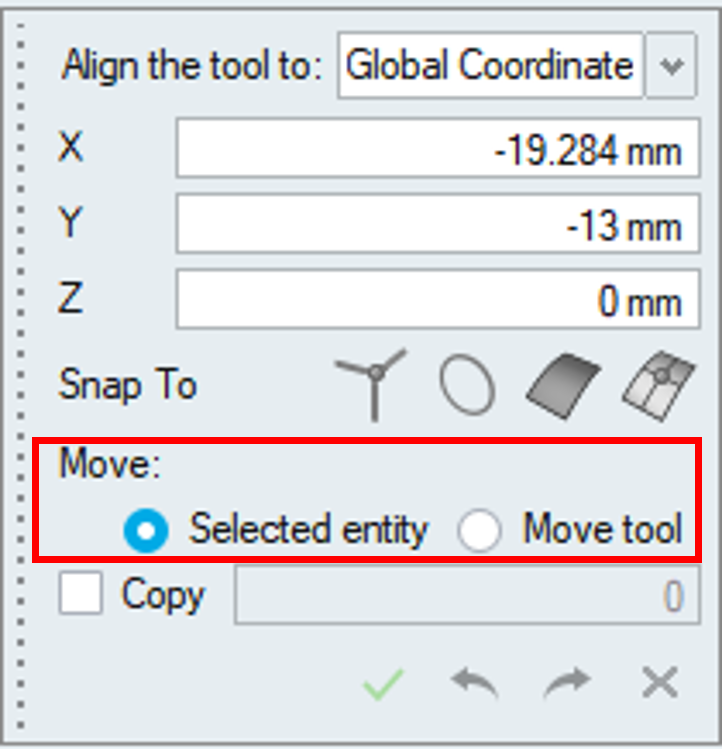Choose the Move tool radio option
The height and width of the screenshot is (749, 722).
479,531
